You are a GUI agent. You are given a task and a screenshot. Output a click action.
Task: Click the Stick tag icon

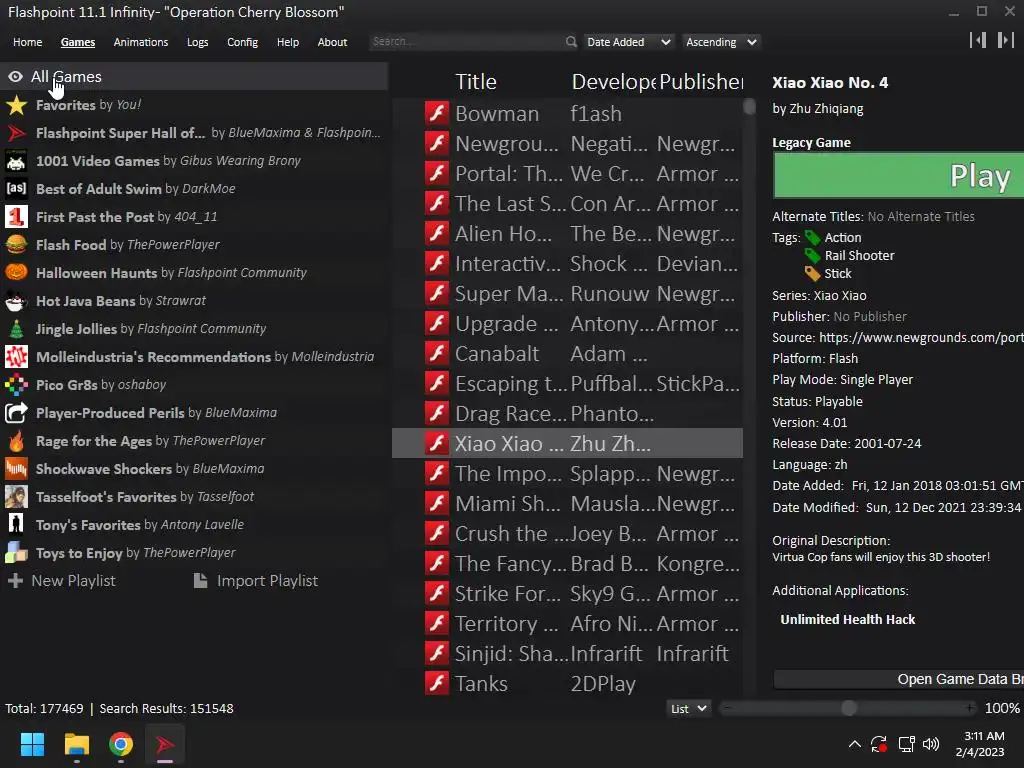coord(812,274)
